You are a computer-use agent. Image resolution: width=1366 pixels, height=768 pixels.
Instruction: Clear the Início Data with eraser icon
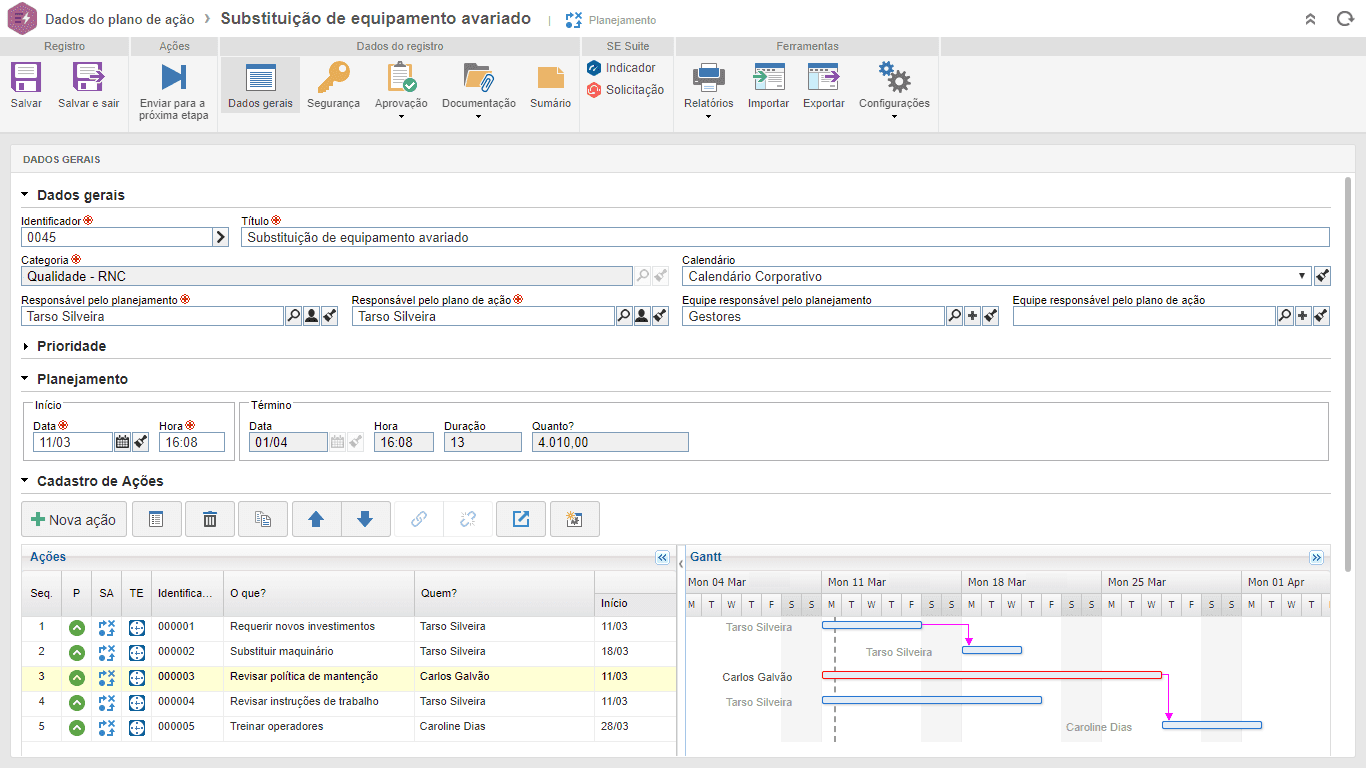coord(140,442)
